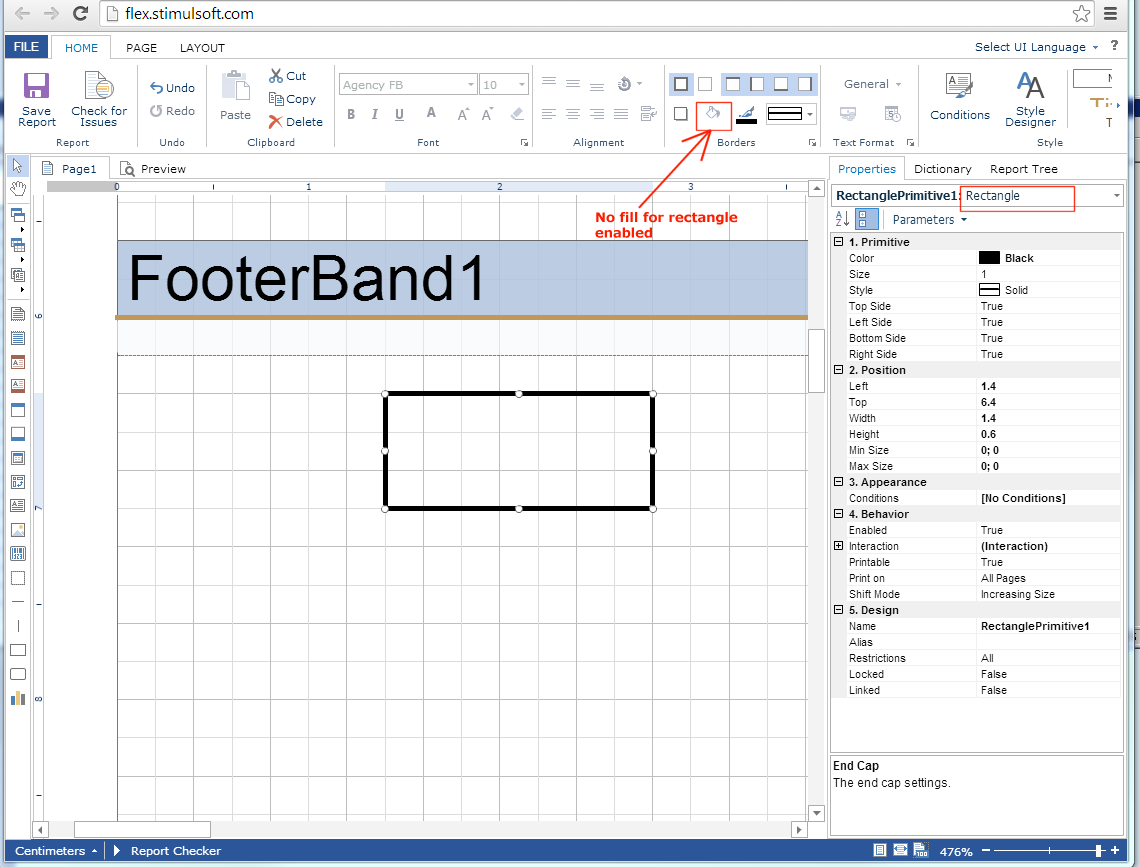Align text left in Alignment group
1140x867 pixels.
[x=549, y=114]
